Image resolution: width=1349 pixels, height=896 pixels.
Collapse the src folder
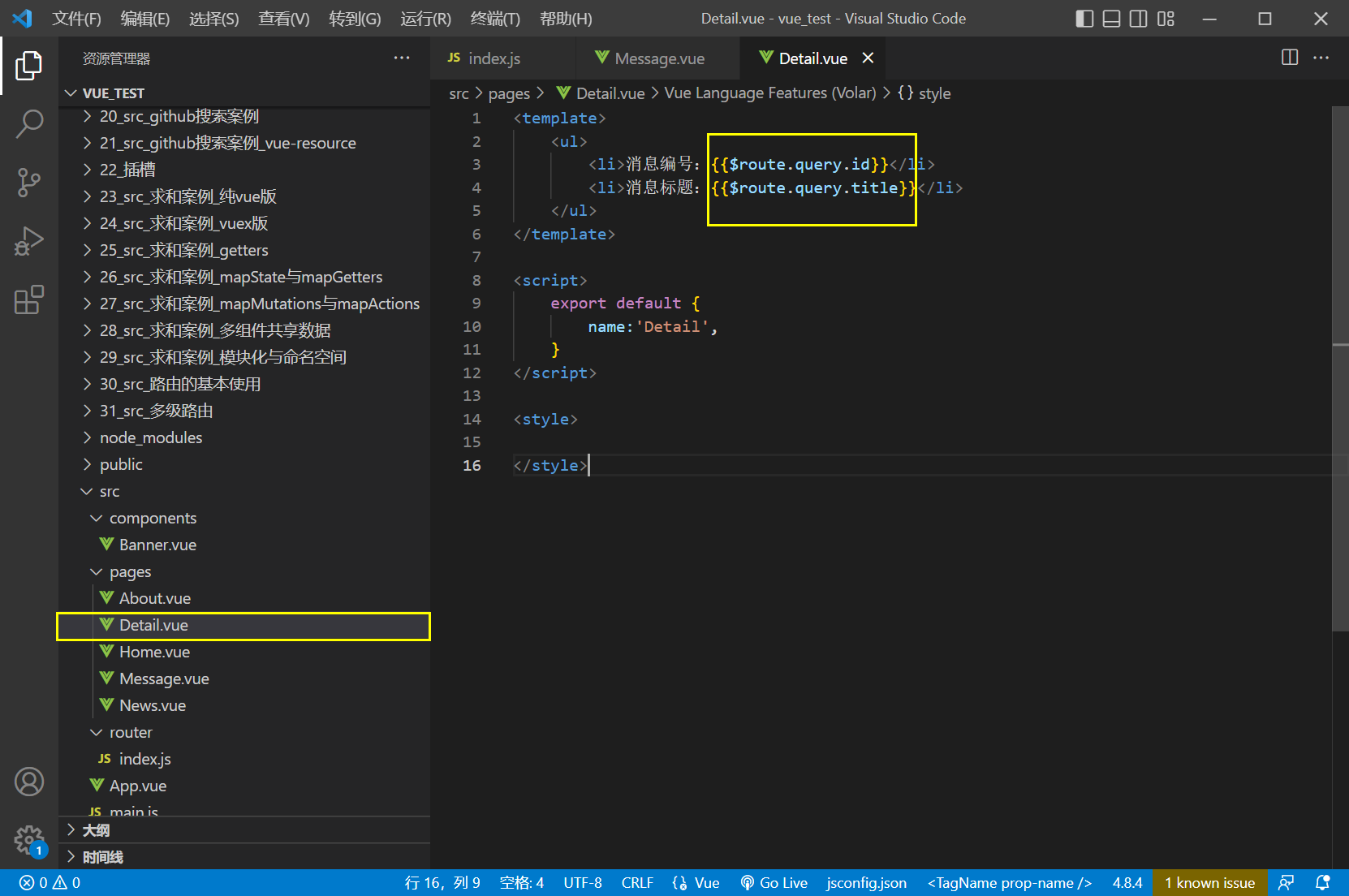pyautogui.click(x=244, y=491)
